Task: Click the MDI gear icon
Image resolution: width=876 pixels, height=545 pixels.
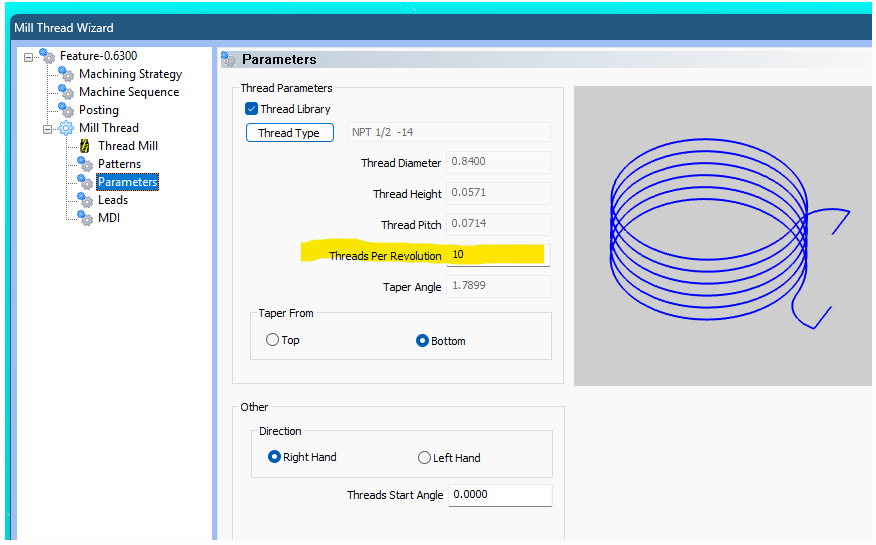Action: coord(85,218)
